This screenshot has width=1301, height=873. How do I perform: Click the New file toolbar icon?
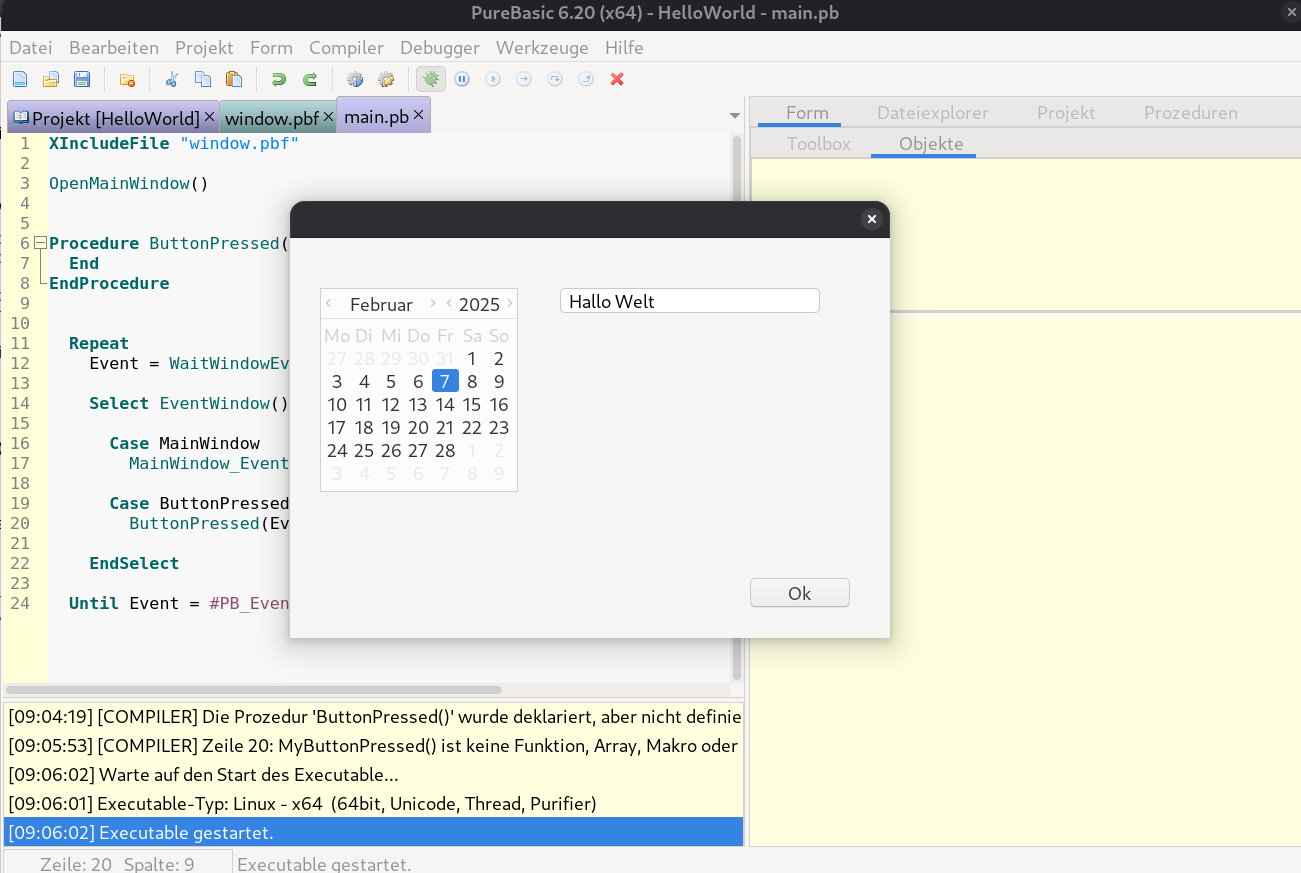[20, 79]
